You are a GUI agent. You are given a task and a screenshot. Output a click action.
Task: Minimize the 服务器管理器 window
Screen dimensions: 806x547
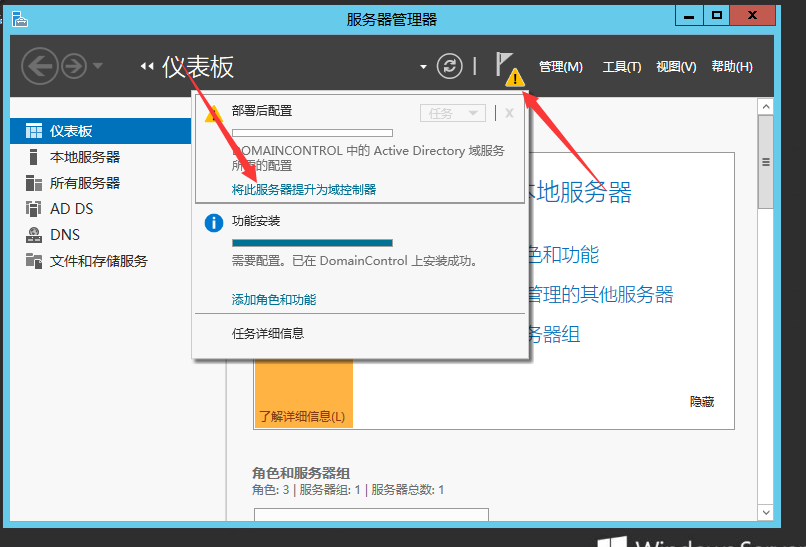click(689, 16)
